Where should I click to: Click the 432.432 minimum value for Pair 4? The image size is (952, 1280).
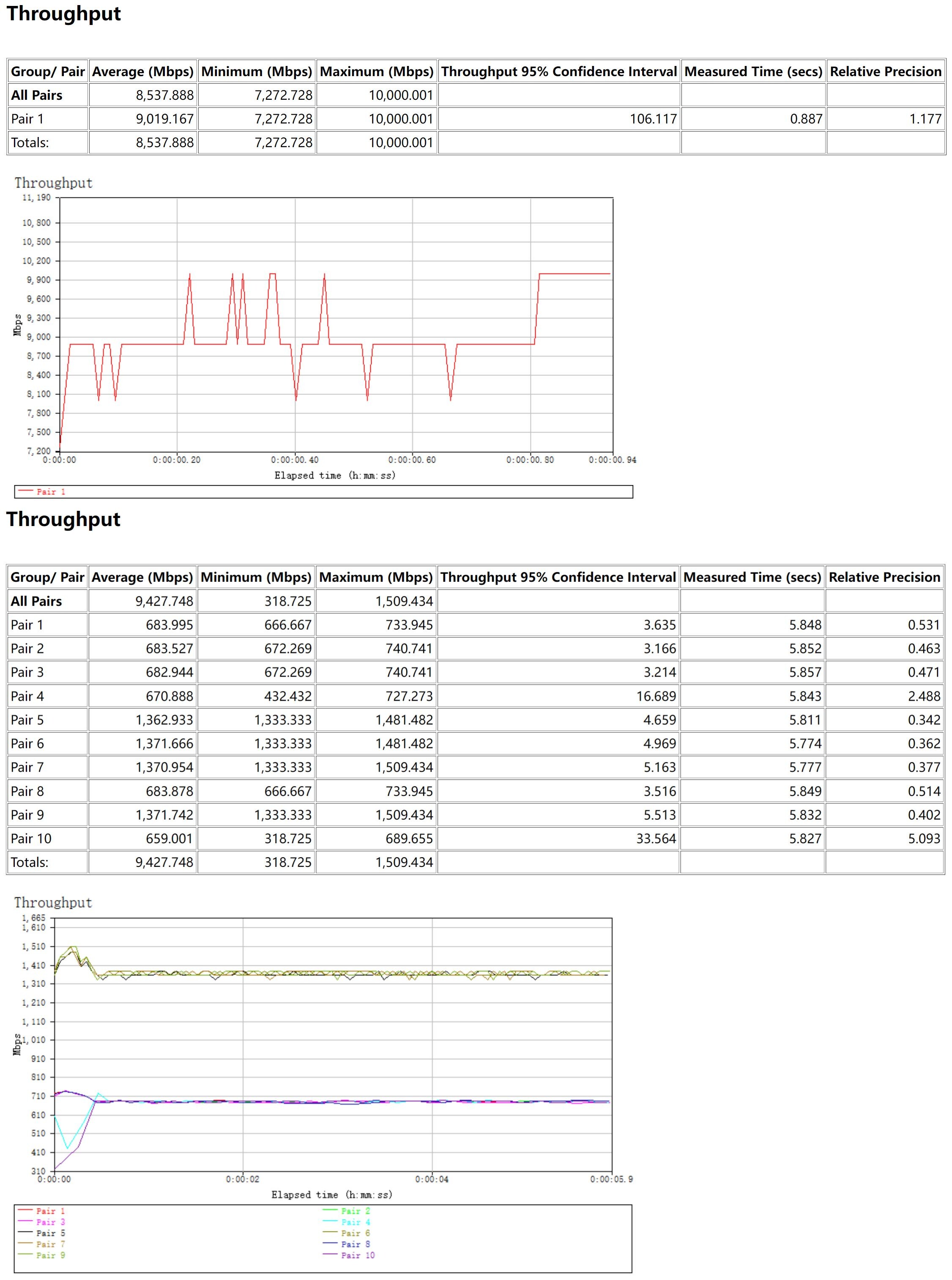(287, 696)
